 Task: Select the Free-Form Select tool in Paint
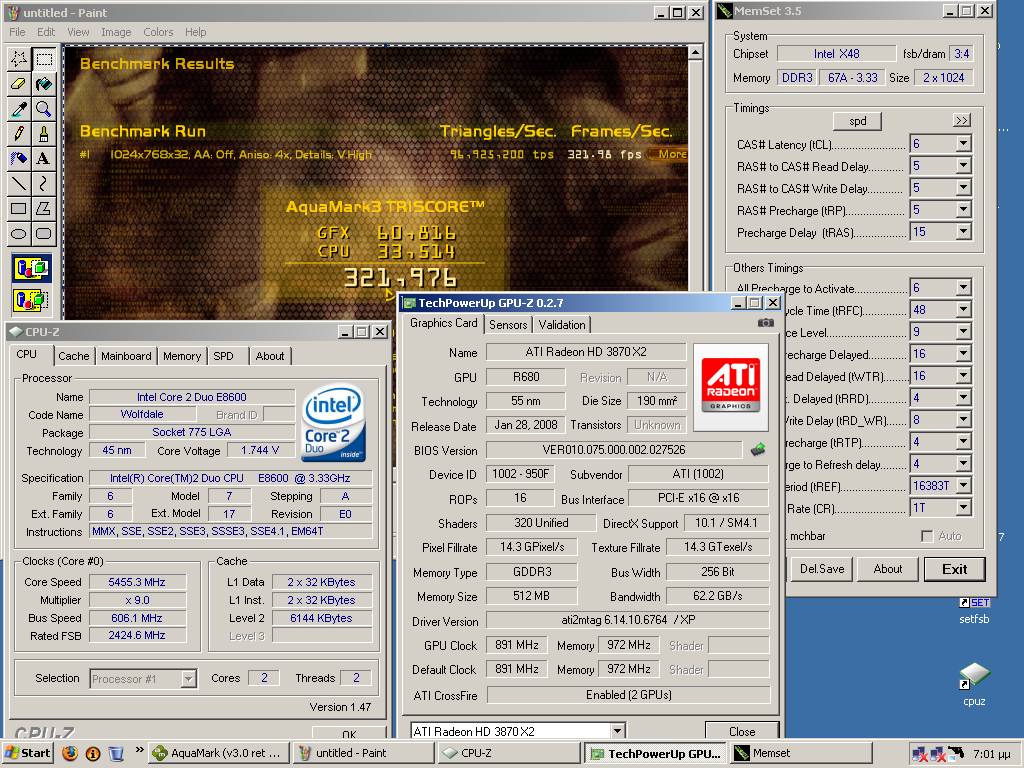(x=19, y=59)
